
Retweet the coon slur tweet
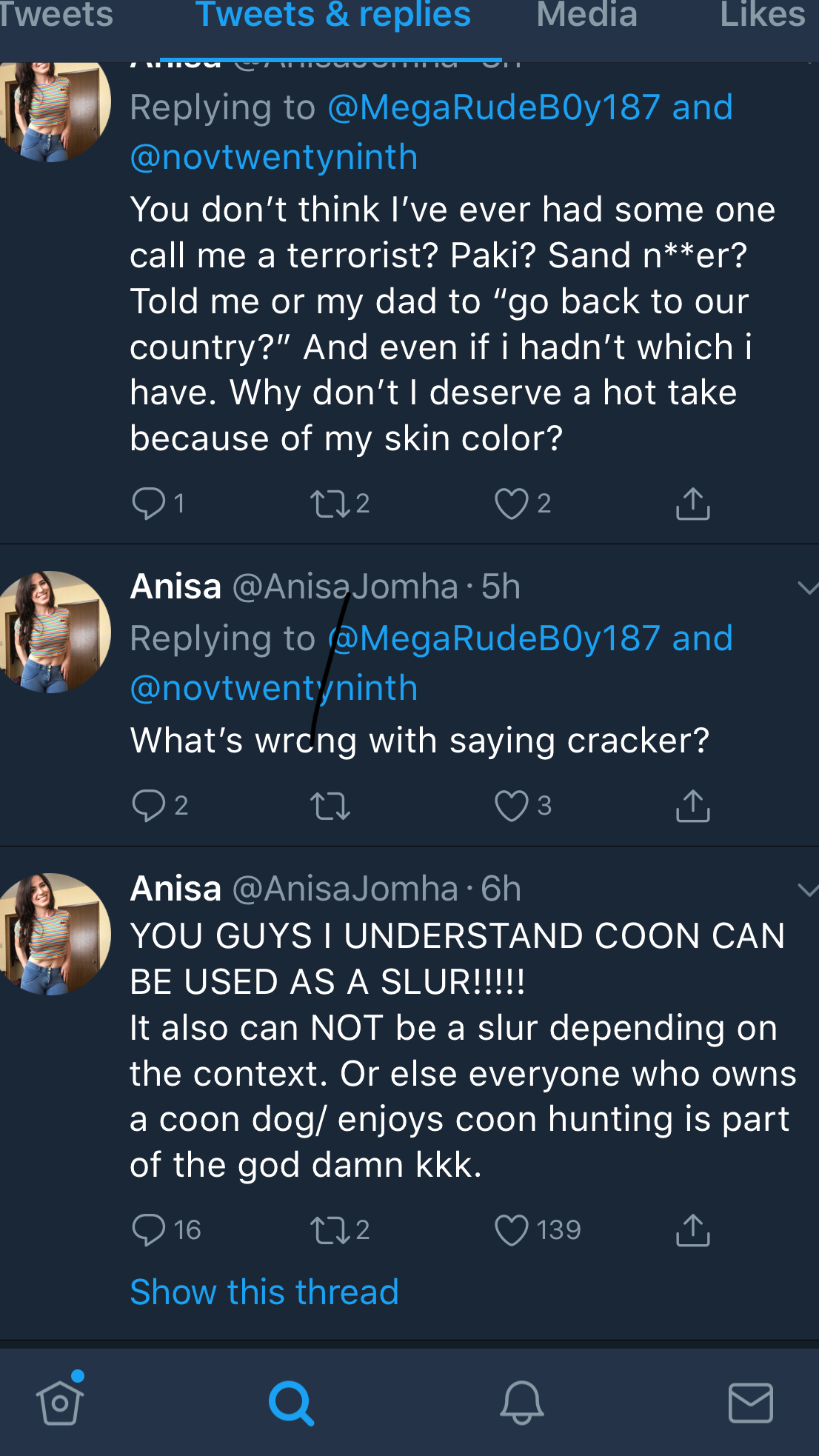[330, 1230]
